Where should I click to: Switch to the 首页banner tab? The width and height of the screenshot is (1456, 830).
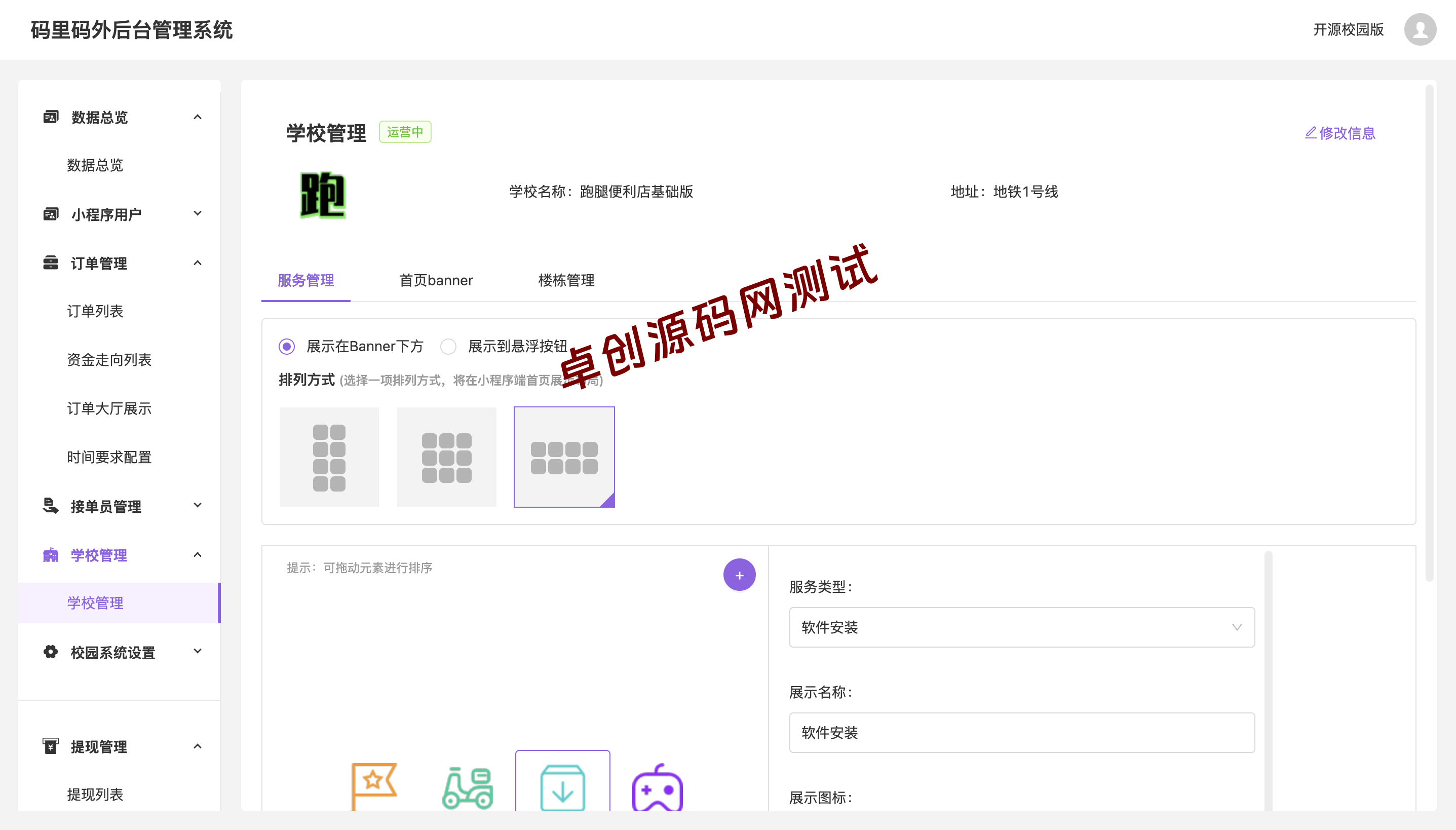[436, 281]
